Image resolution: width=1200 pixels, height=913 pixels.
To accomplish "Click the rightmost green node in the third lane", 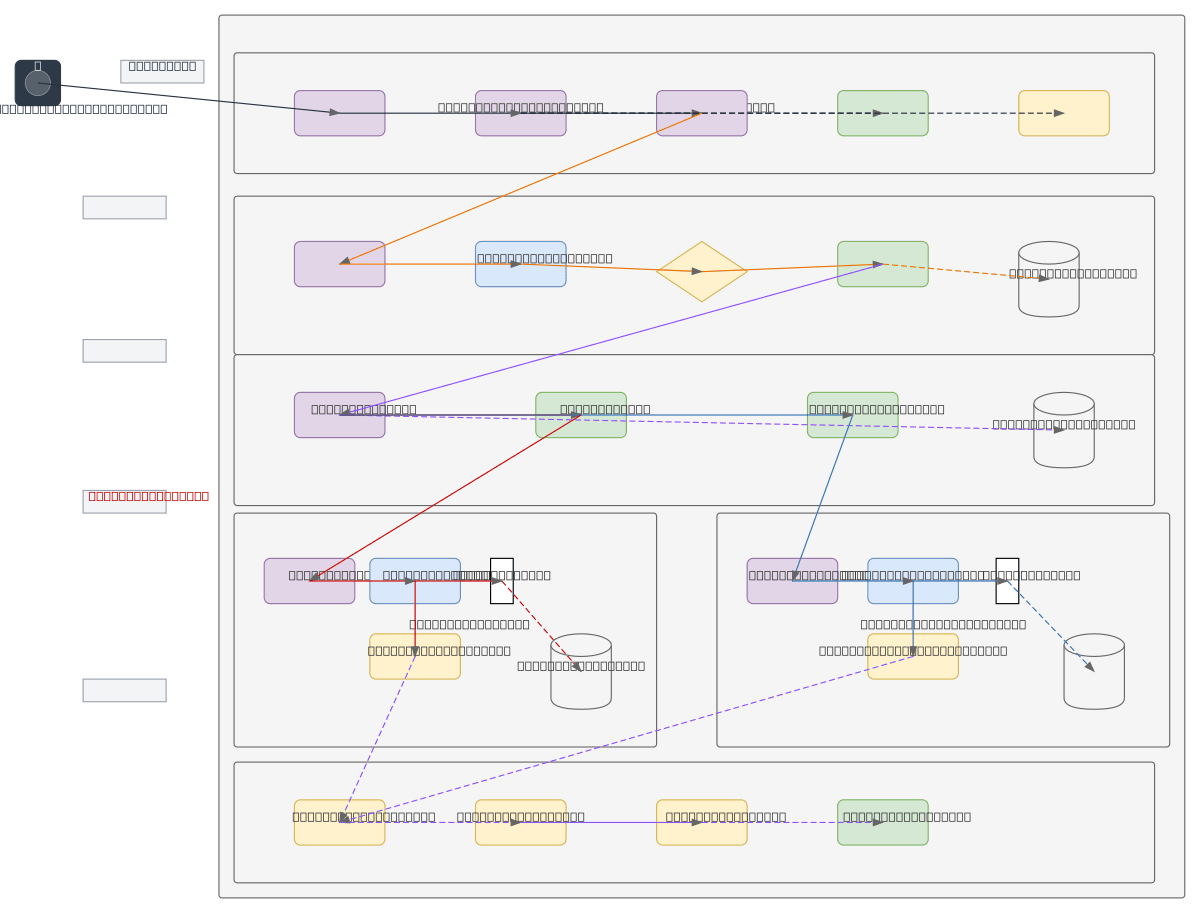I will click(852, 415).
